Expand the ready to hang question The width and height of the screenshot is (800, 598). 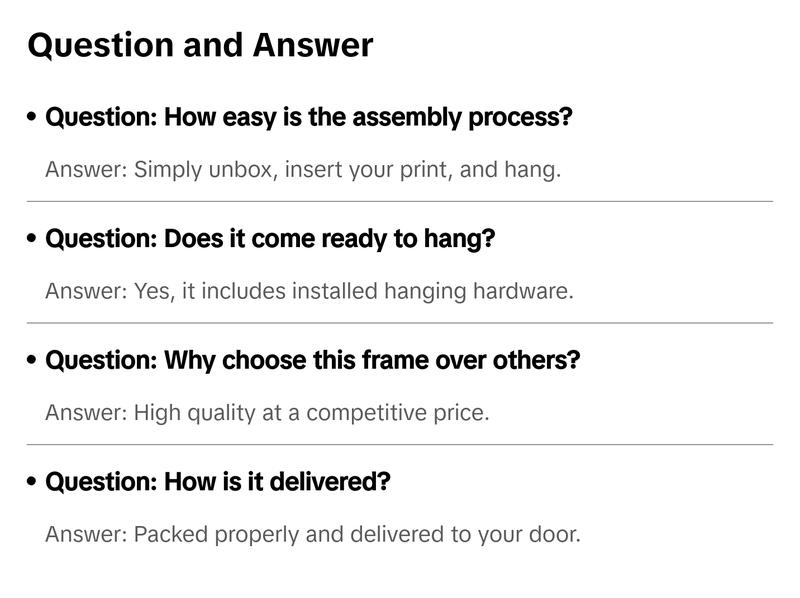click(x=270, y=239)
